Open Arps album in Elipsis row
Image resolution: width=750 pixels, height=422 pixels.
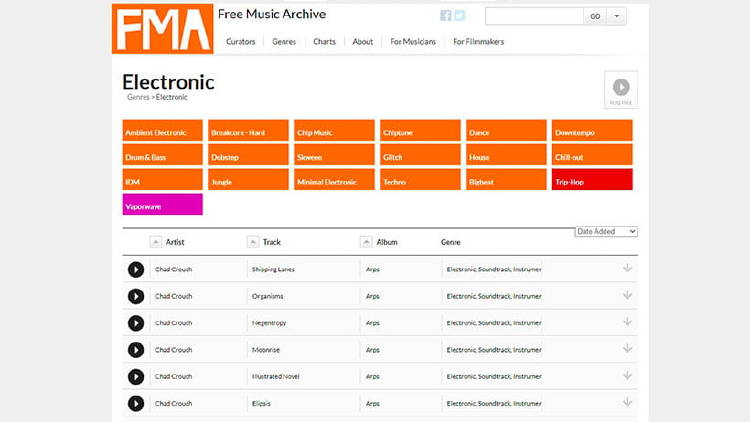click(373, 403)
